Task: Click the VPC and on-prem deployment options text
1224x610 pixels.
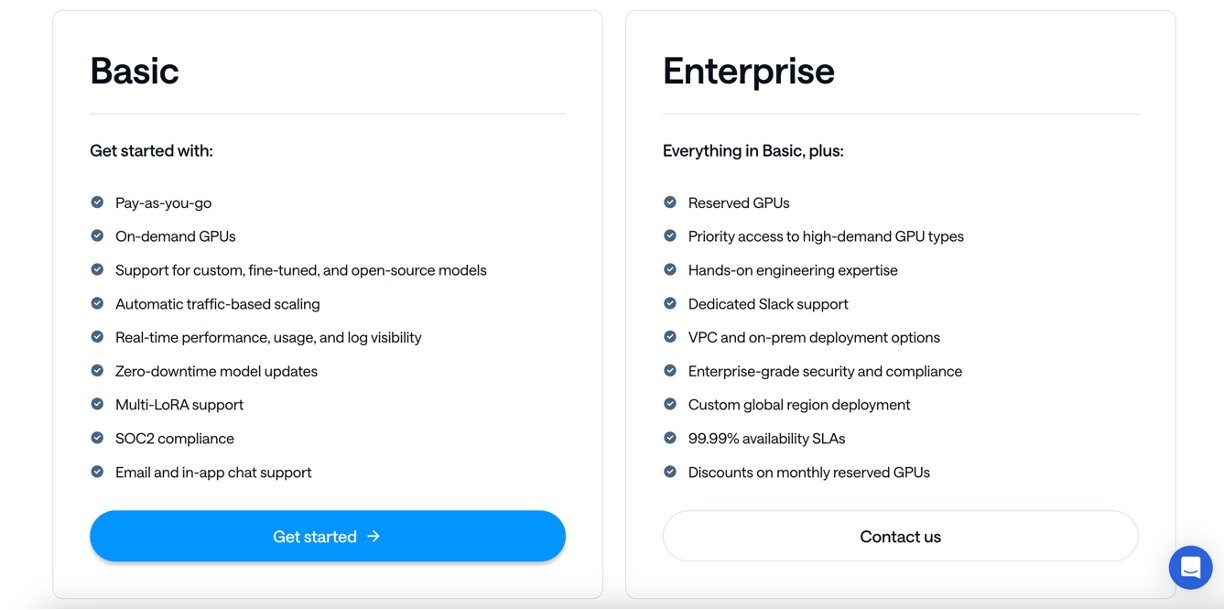Action: click(x=813, y=338)
